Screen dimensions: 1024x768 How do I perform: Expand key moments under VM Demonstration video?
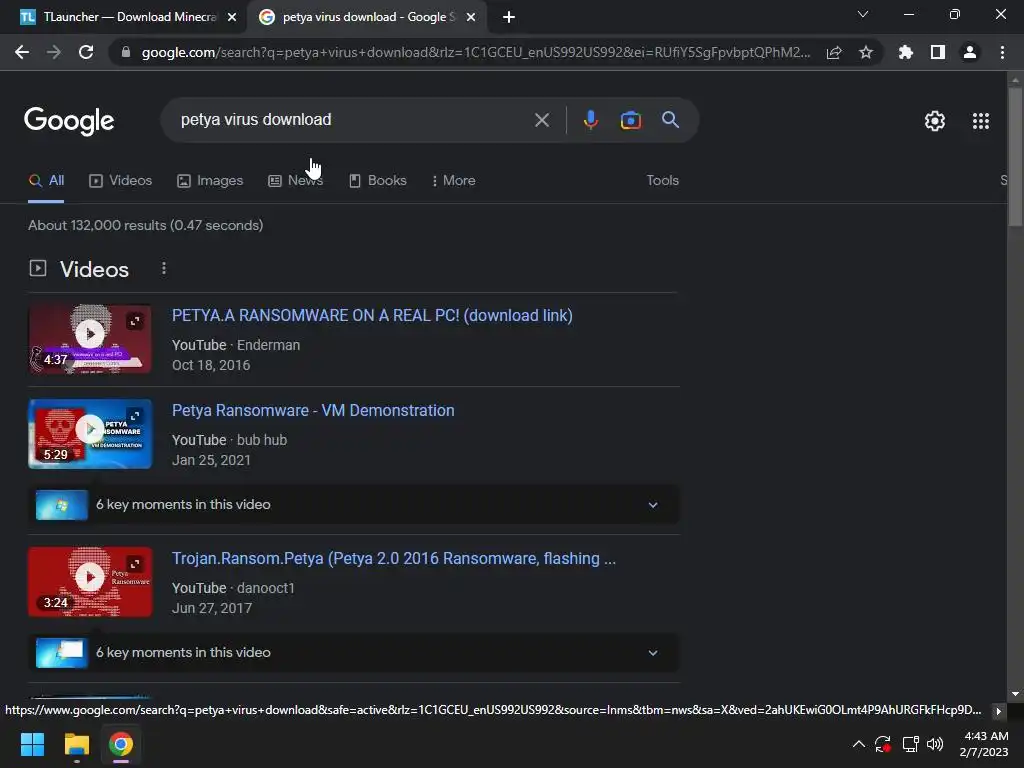coord(353,505)
